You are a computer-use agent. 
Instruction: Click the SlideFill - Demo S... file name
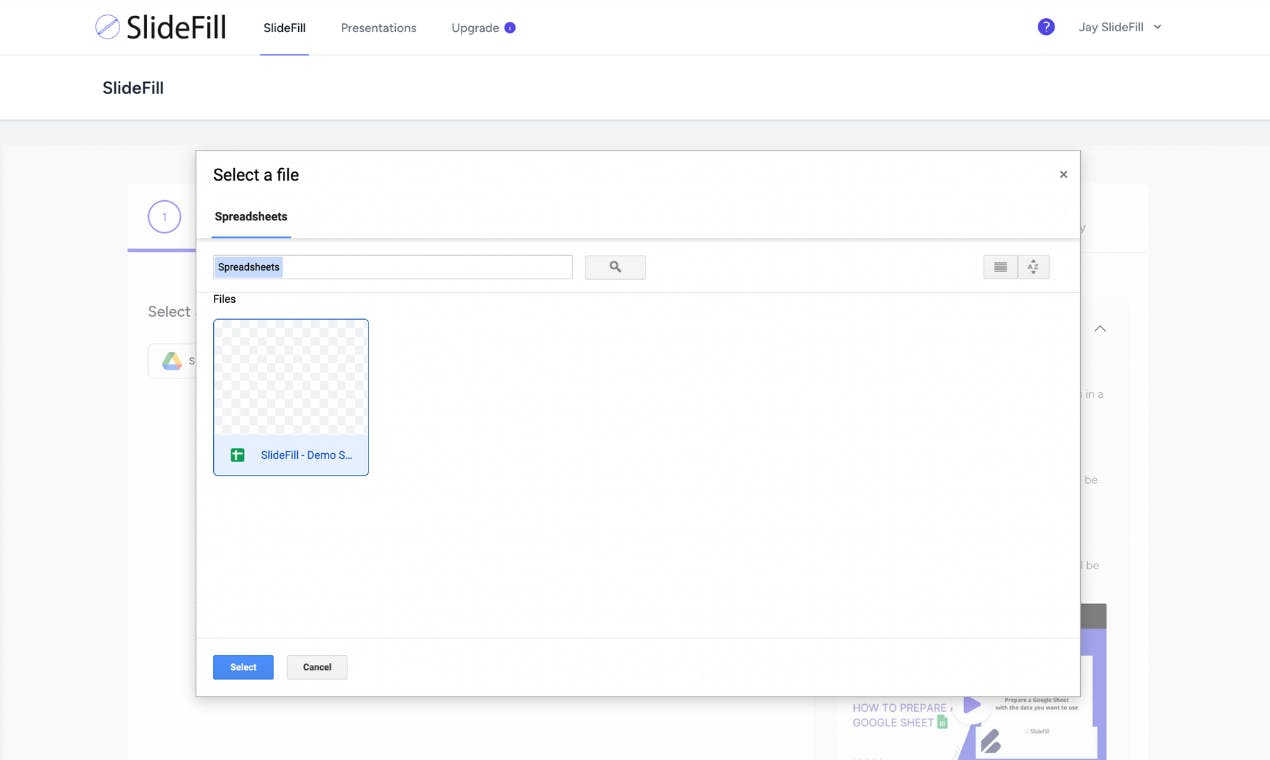click(x=307, y=455)
